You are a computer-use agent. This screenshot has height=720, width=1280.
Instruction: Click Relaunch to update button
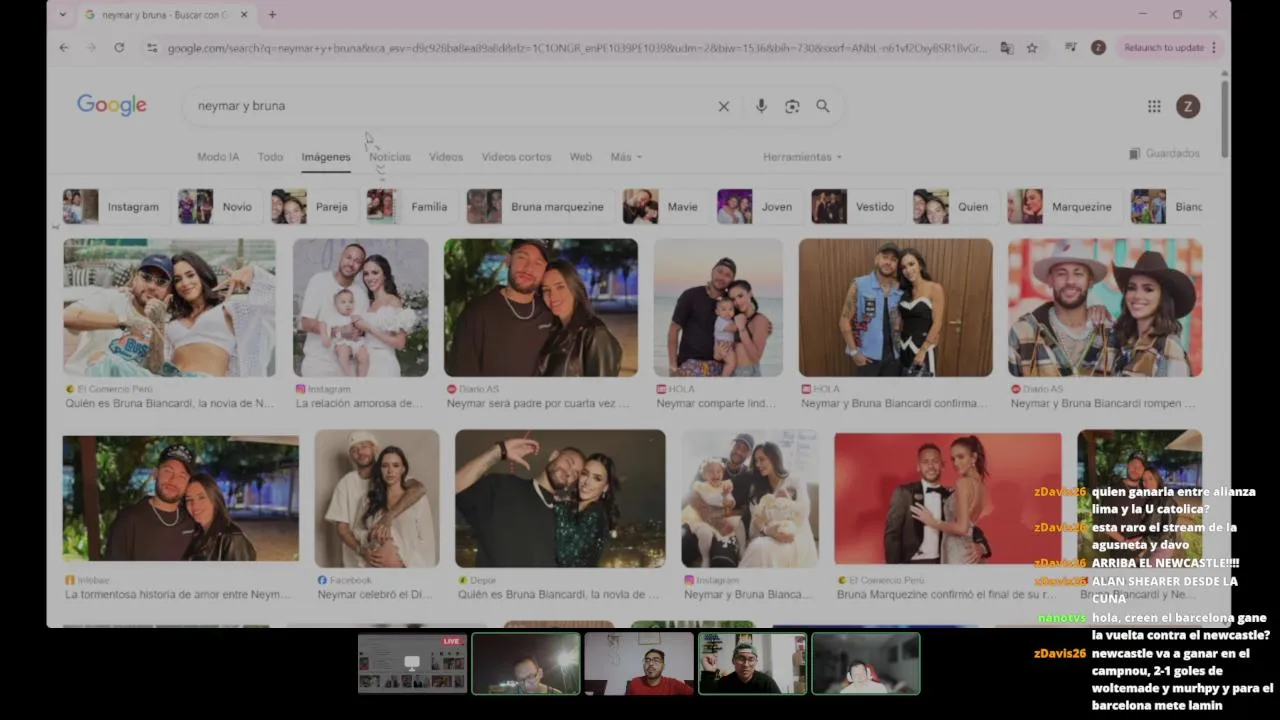pos(1163,47)
